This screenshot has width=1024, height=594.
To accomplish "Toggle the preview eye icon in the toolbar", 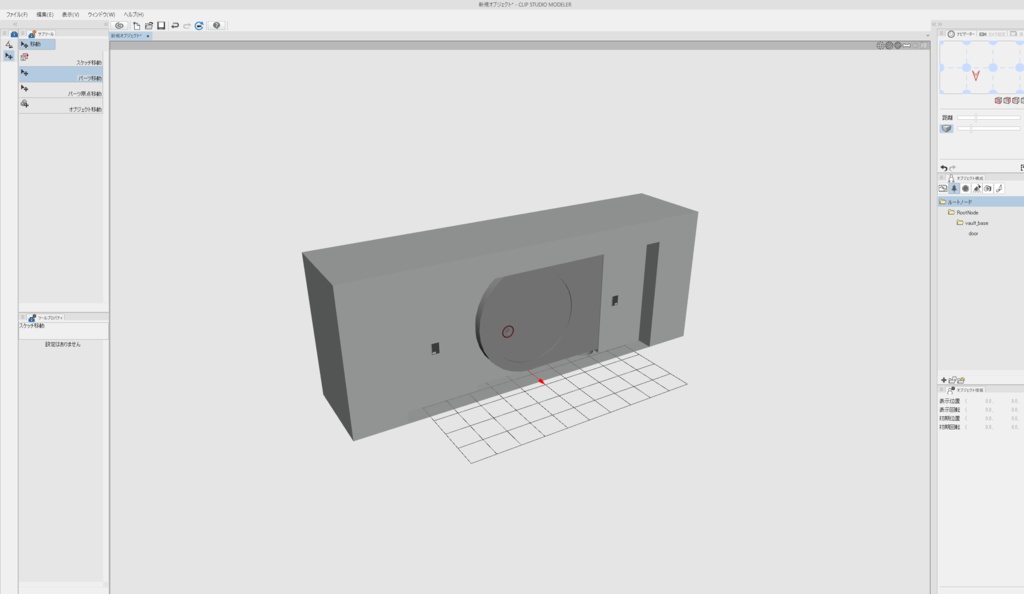I will point(119,25).
